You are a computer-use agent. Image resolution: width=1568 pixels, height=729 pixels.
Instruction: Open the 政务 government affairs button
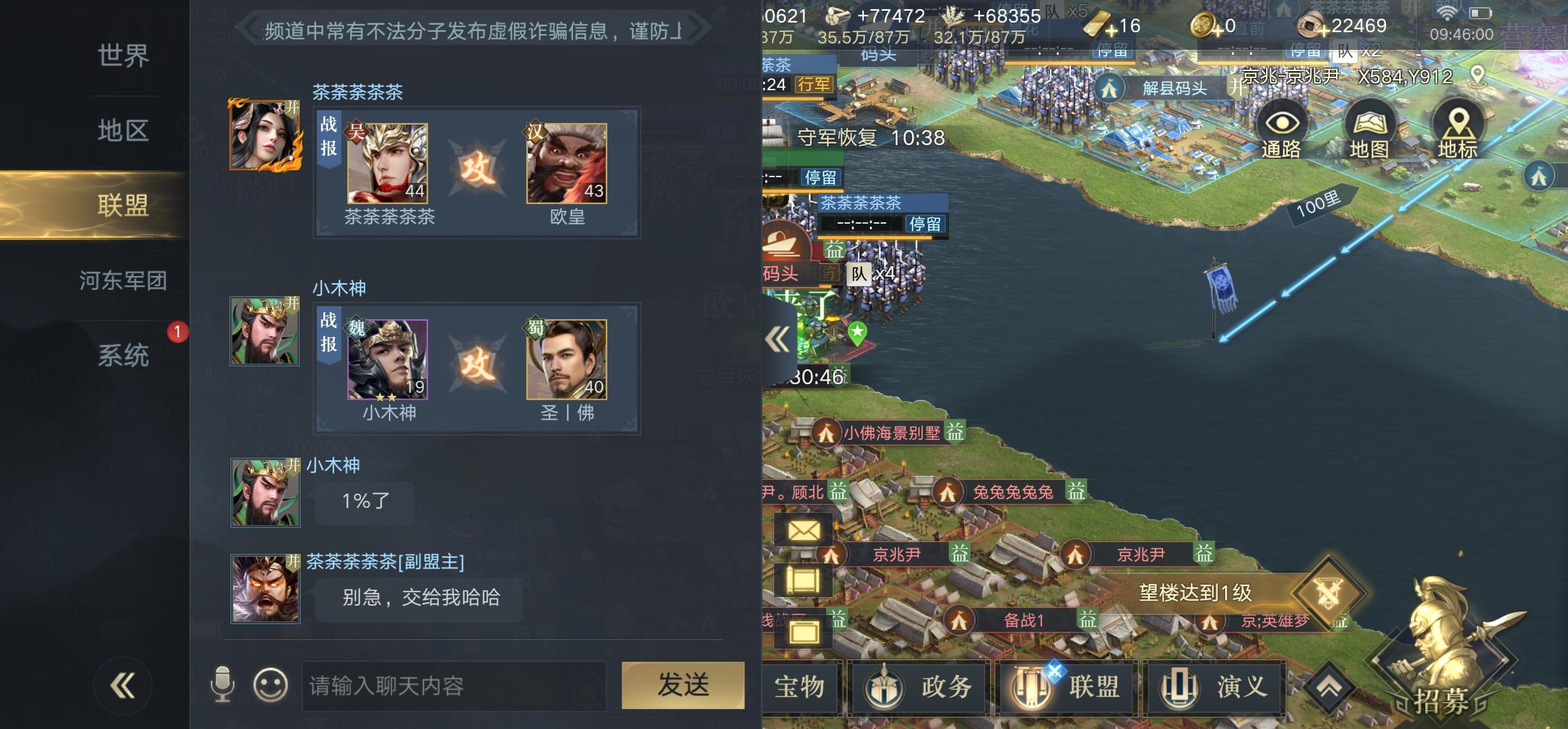tap(920, 687)
